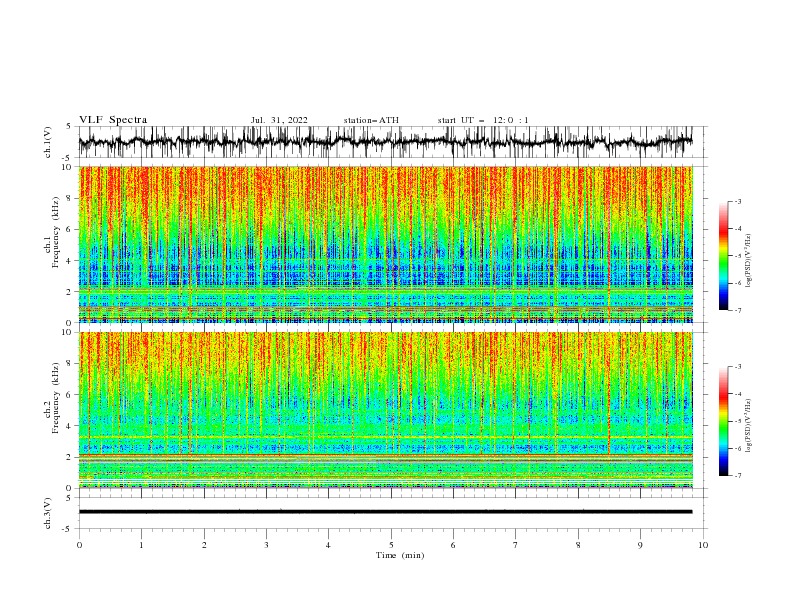Image resolution: width=792 pixels, height=612 pixels.
Task: Click the 'station=ATH' label
Action: pos(371,120)
